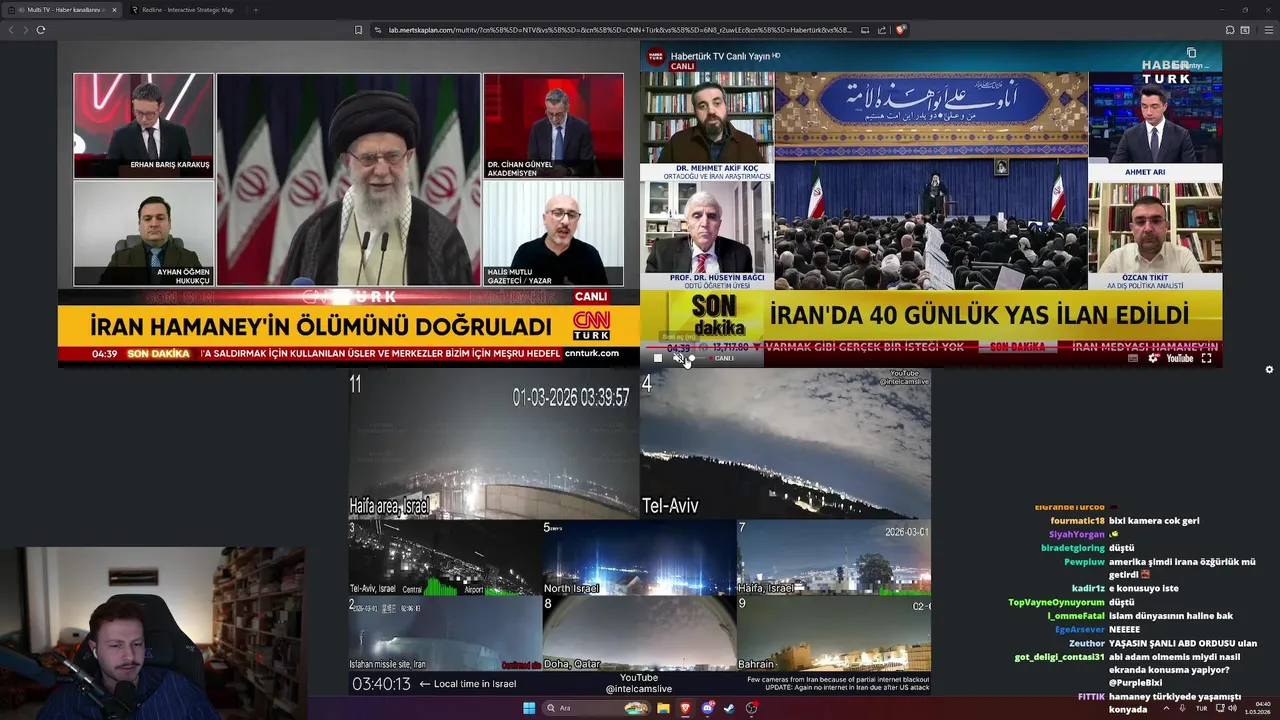This screenshot has width=1280, height=720.
Task: Switch TUR keyboard language indicator
Action: [x=1201, y=708]
